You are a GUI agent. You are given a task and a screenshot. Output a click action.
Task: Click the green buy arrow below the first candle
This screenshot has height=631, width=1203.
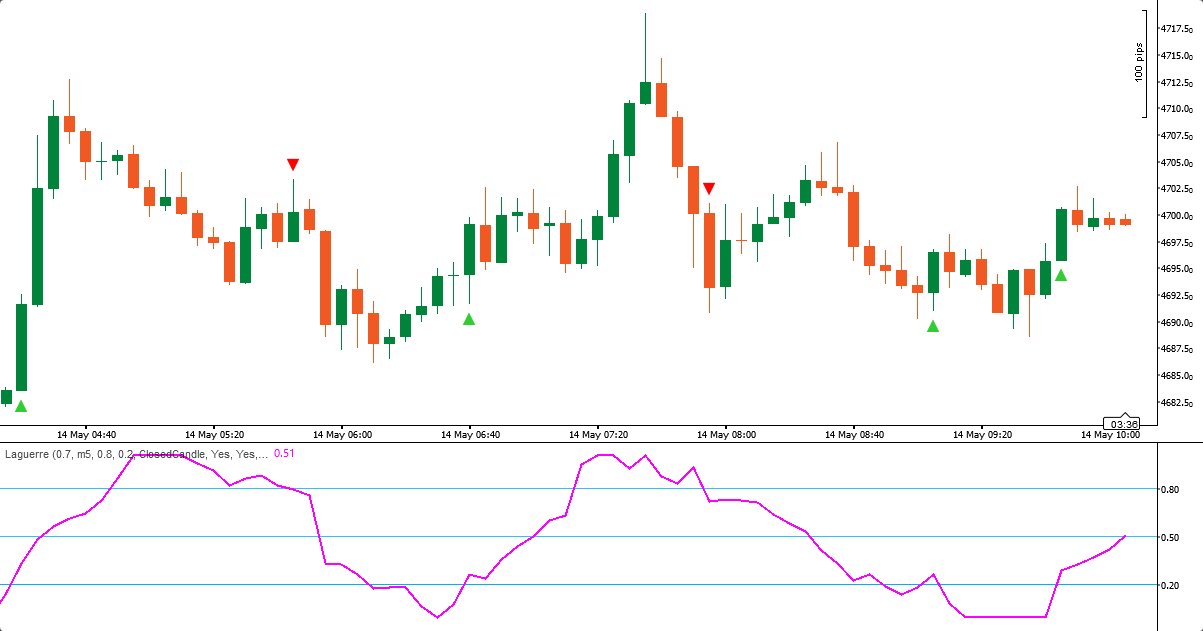[x=21, y=405]
